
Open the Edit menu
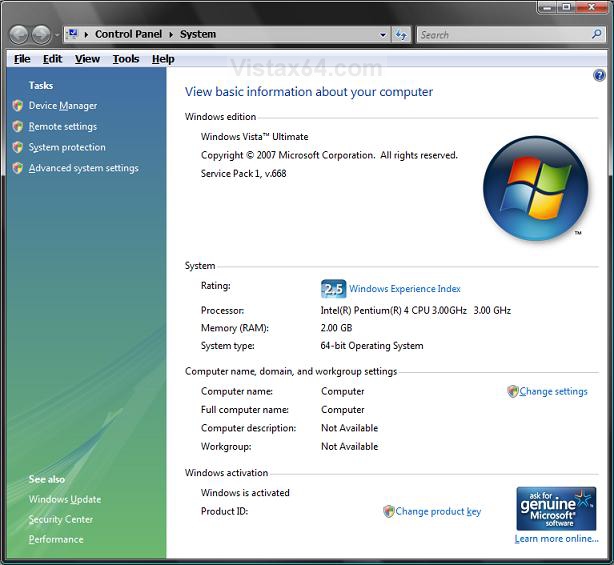click(x=52, y=59)
